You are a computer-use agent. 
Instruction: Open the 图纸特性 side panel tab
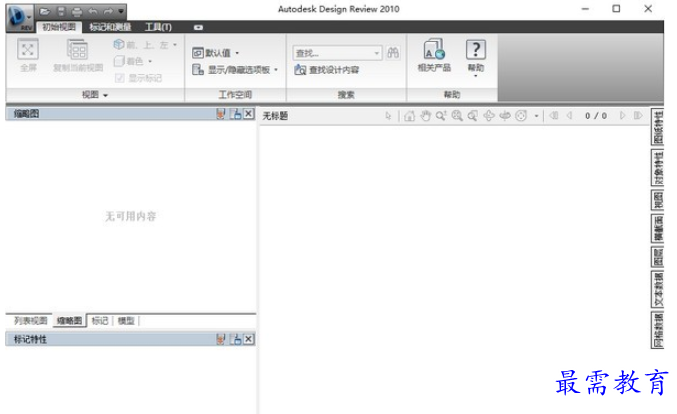click(658, 127)
